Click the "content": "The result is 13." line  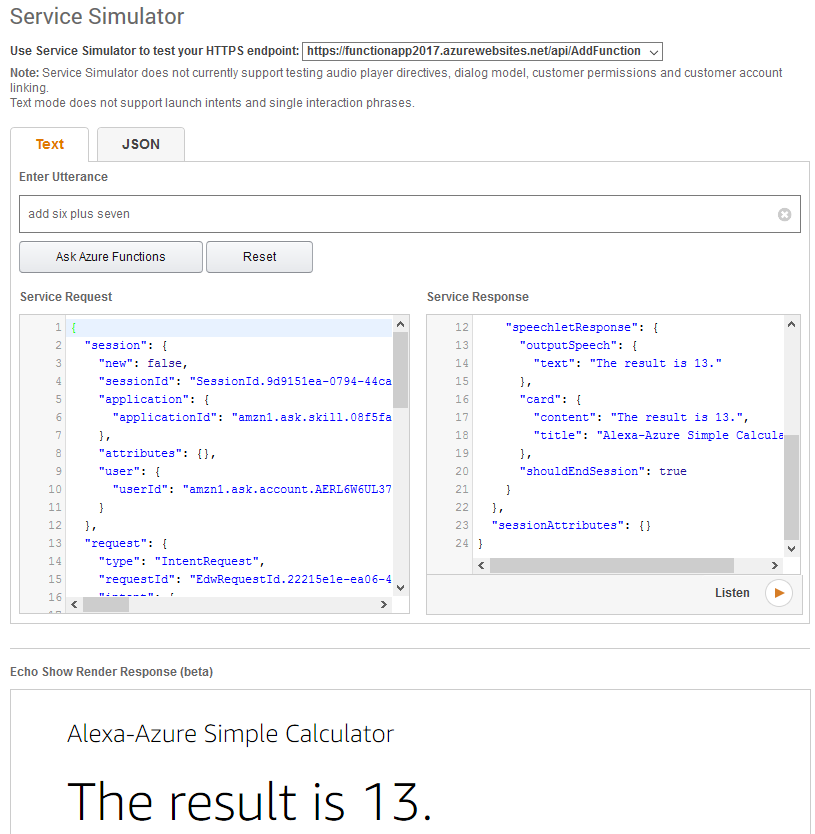(x=641, y=418)
